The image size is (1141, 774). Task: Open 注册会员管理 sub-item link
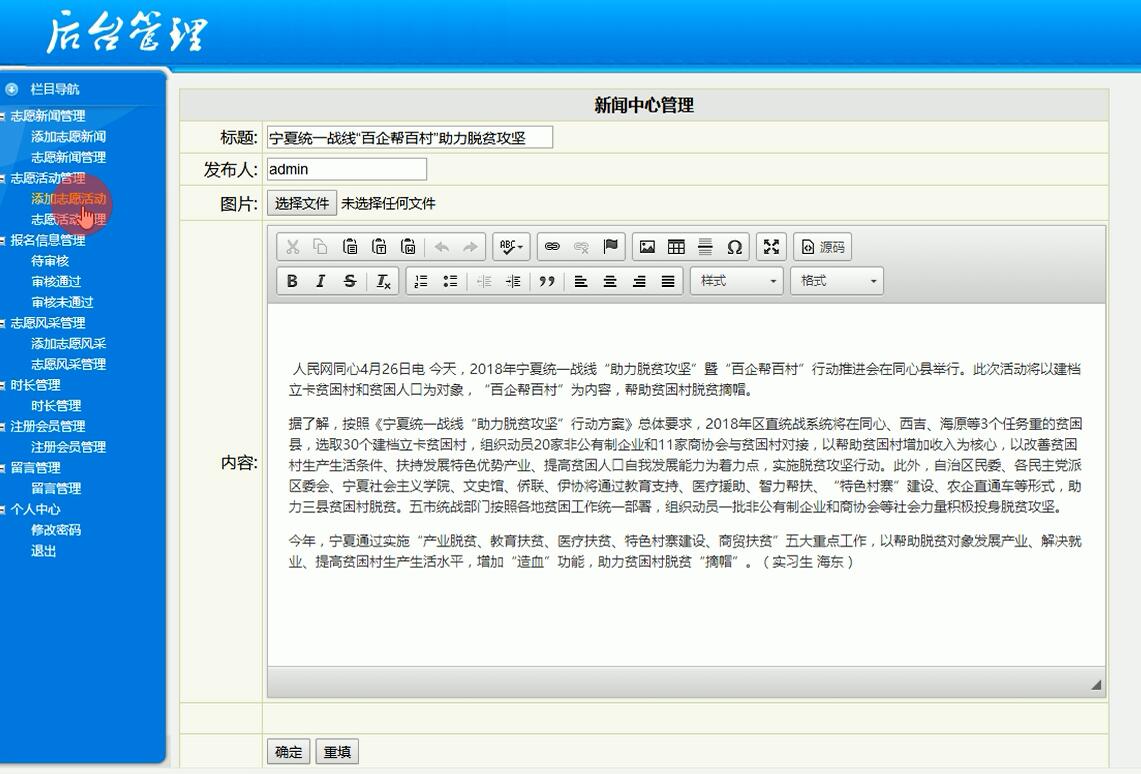pos(68,447)
